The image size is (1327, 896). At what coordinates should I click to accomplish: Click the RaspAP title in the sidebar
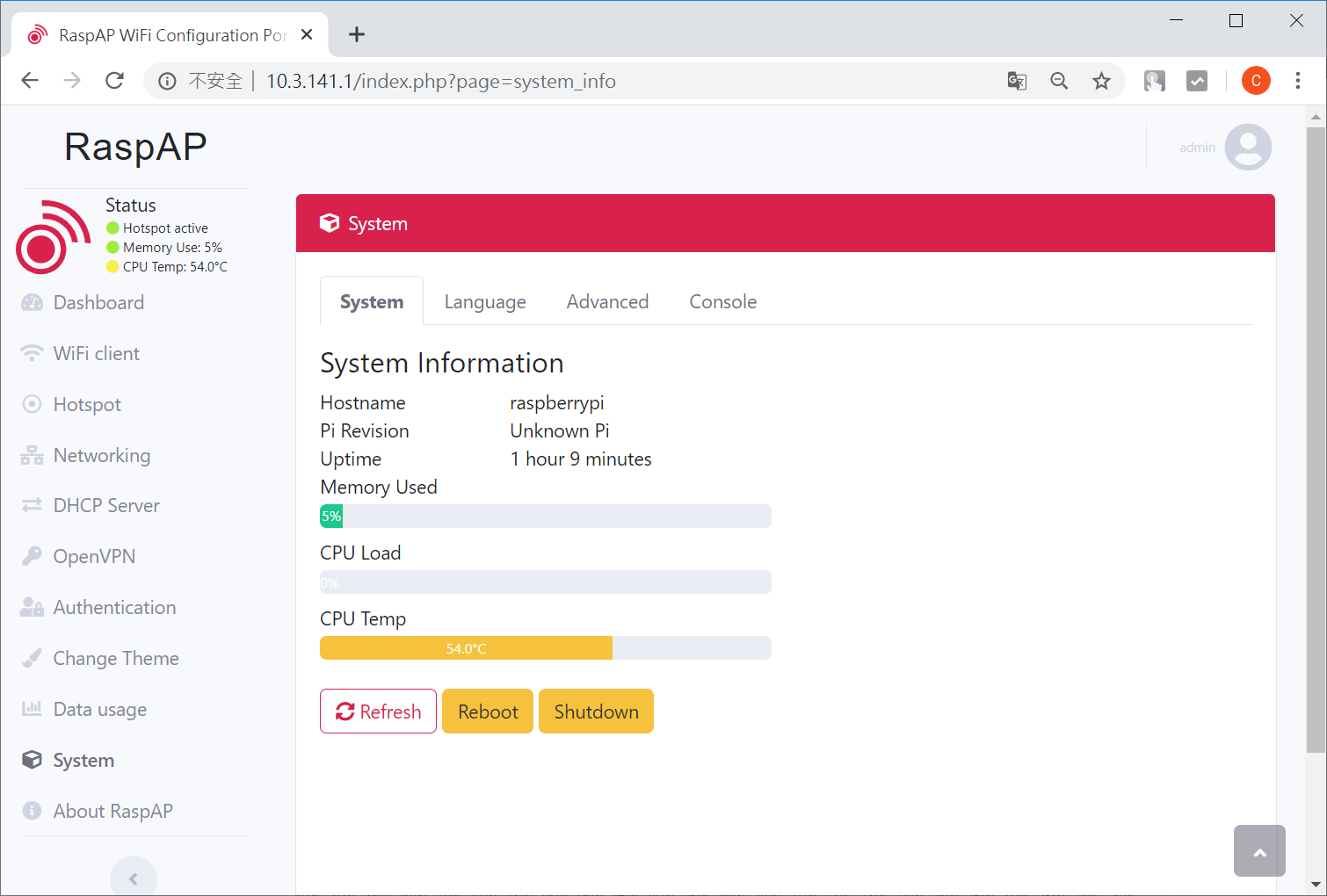135,147
